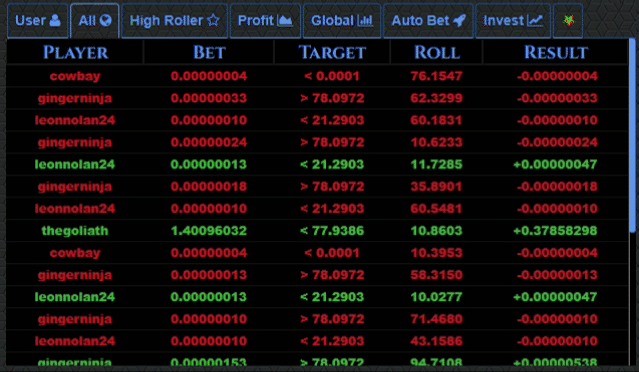Select player cowbay in the 10.3953 roll row
The image size is (639, 372).
(x=75, y=253)
